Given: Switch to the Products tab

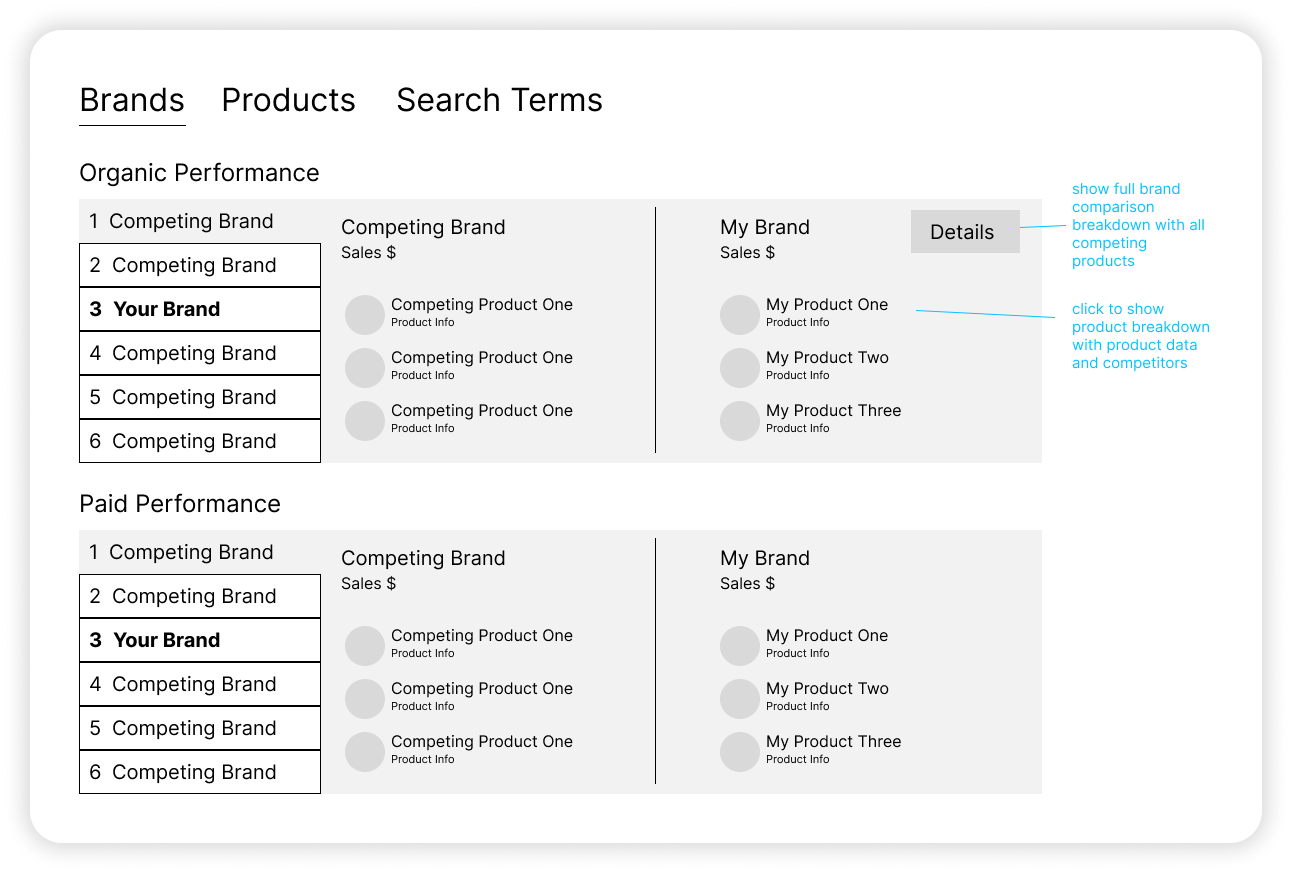Looking at the screenshot, I should [288, 100].
